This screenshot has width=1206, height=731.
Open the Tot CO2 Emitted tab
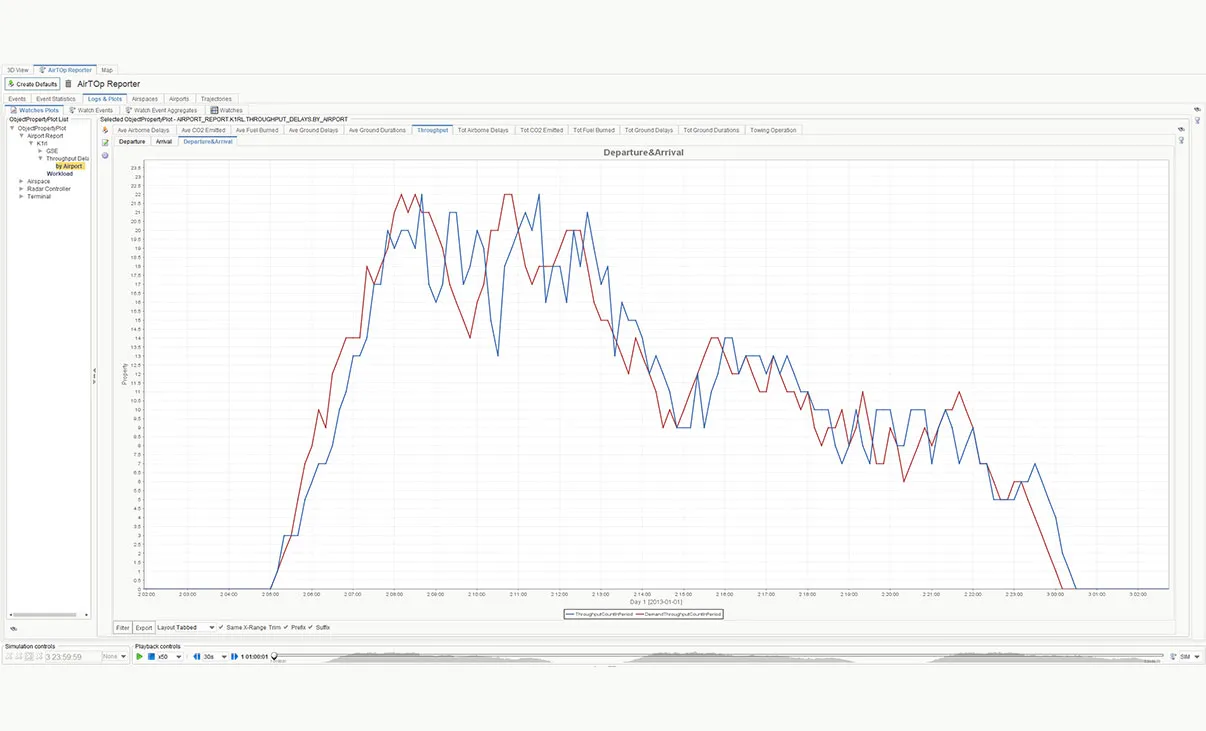click(541, 130)
